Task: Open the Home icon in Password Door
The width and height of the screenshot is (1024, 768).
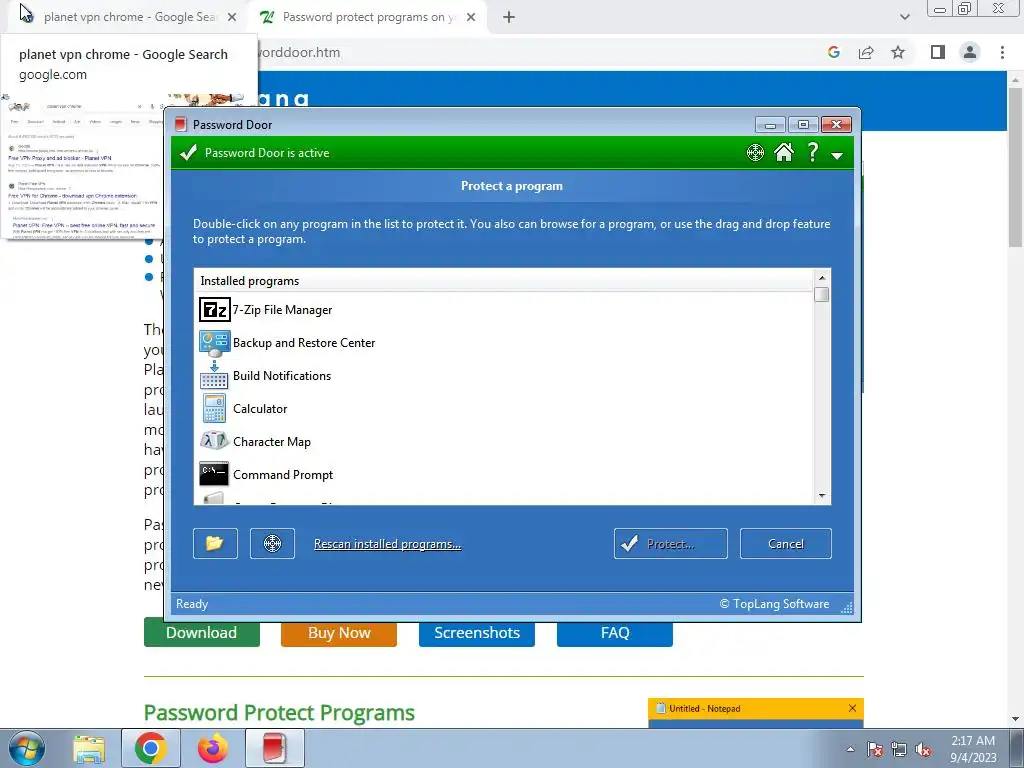Action: [x=784, y=152]
